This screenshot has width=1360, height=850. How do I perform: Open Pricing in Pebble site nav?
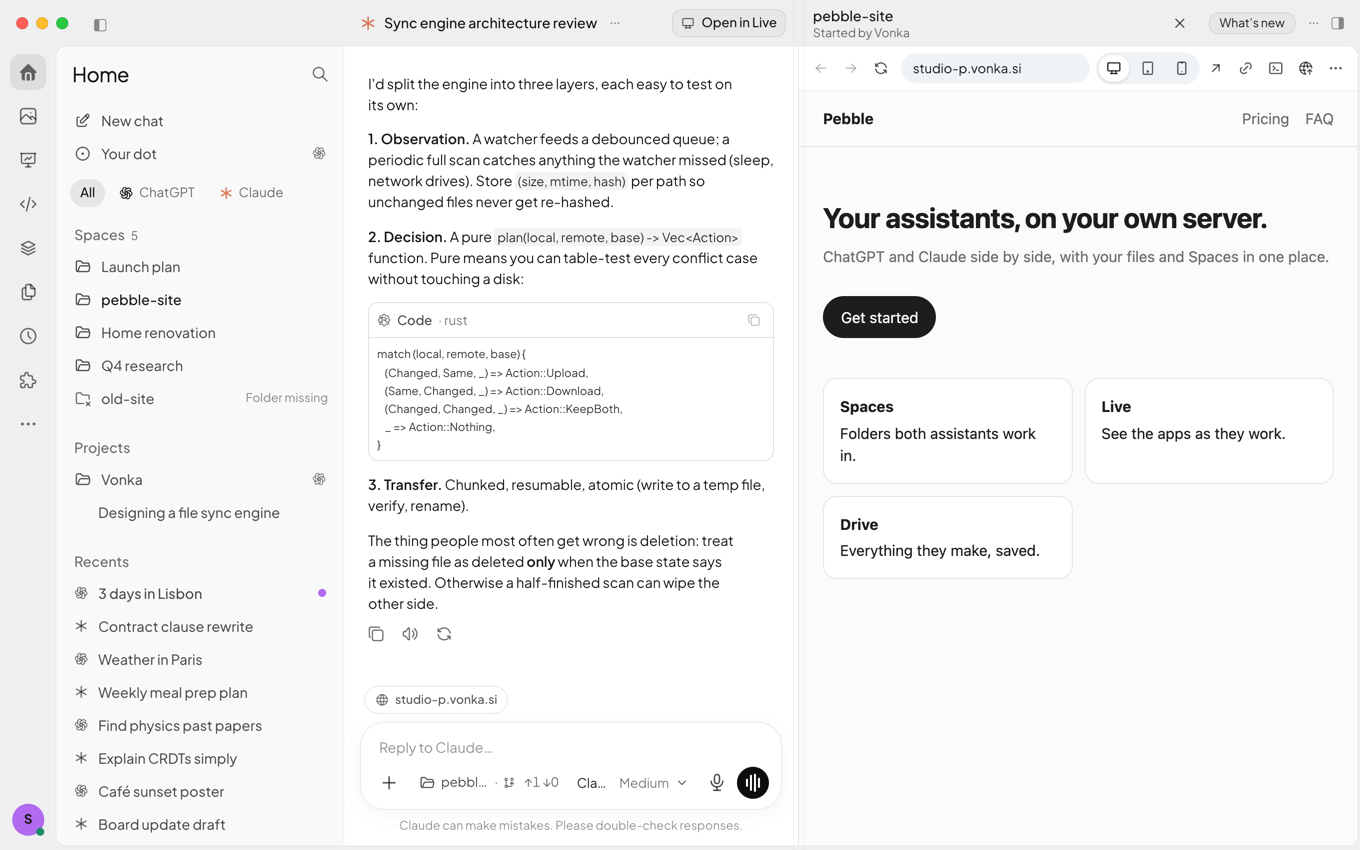point(1265,119)
